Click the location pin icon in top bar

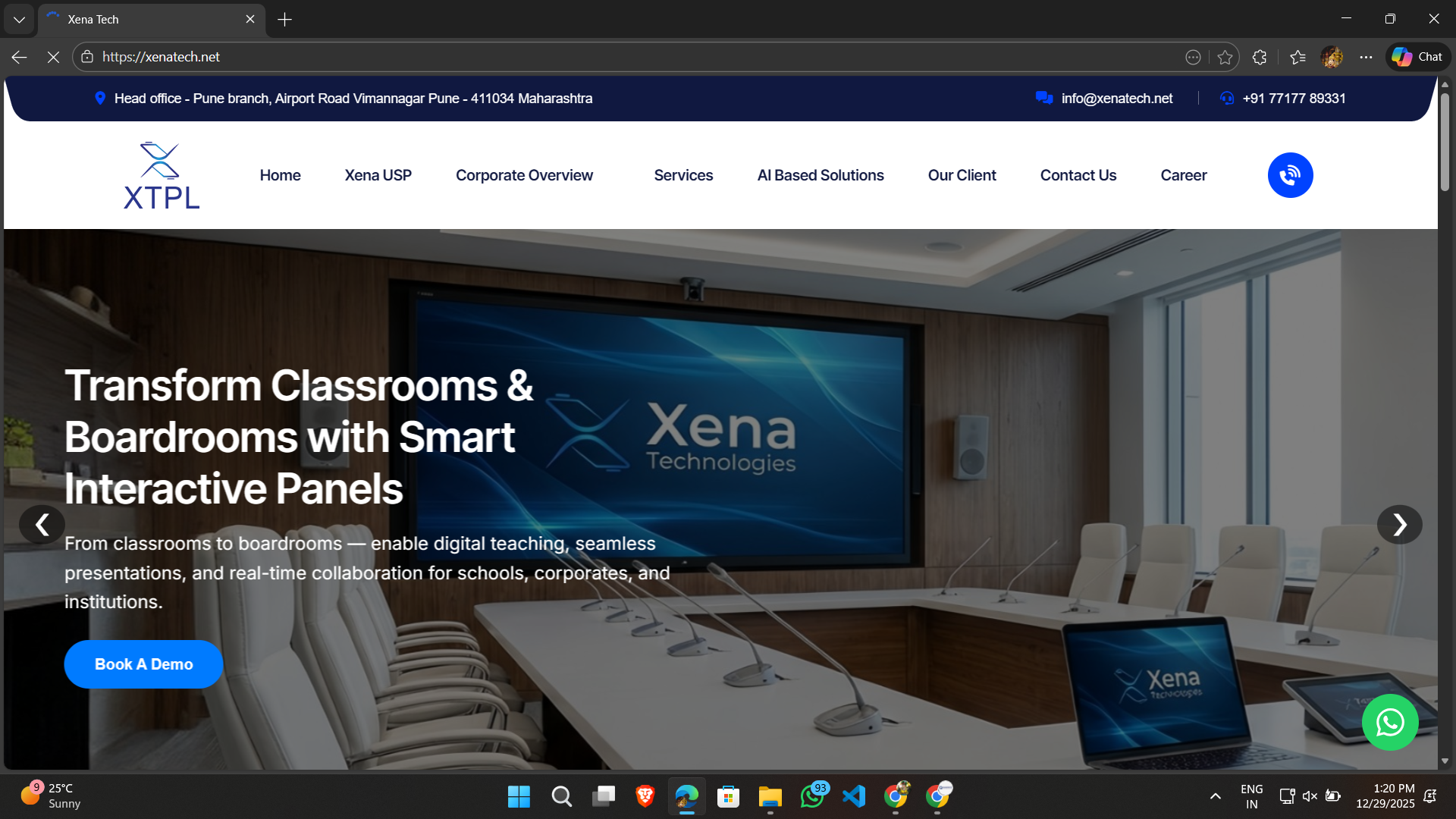[x=100, y=98]
